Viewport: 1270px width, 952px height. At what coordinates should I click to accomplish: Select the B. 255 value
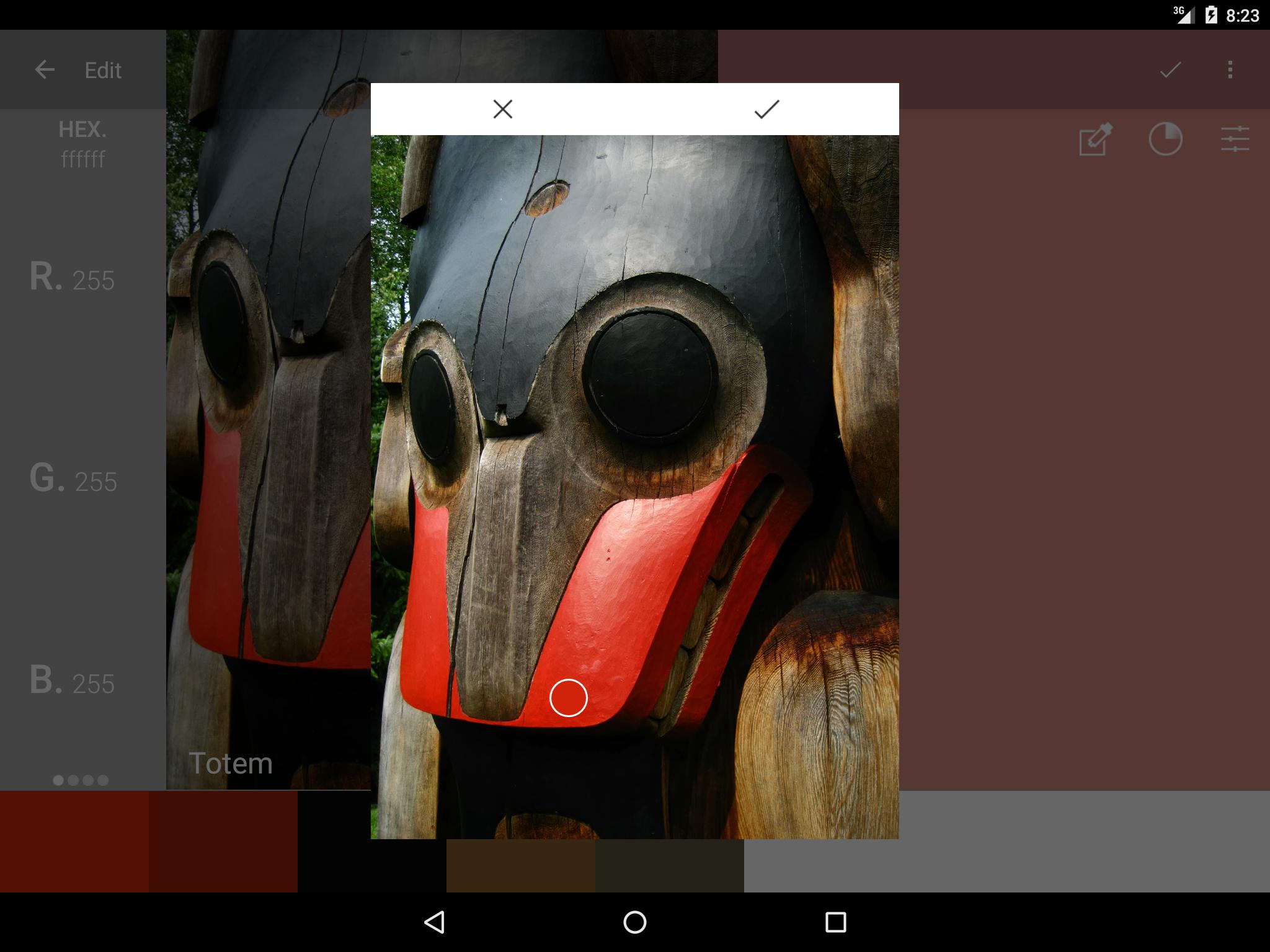pos(72,681)
